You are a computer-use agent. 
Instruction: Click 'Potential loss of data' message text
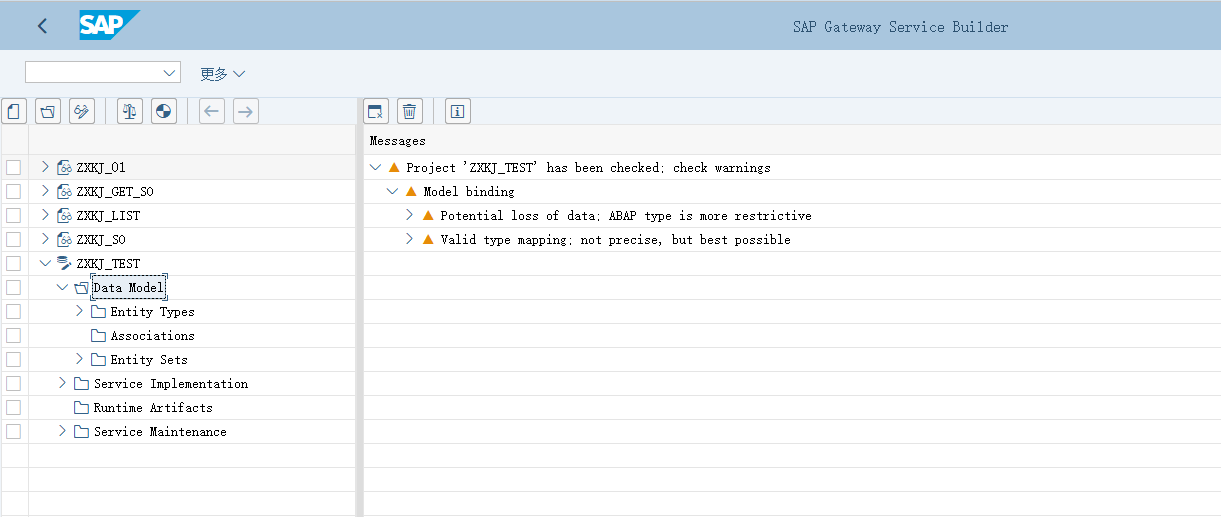tap(626, 216)
